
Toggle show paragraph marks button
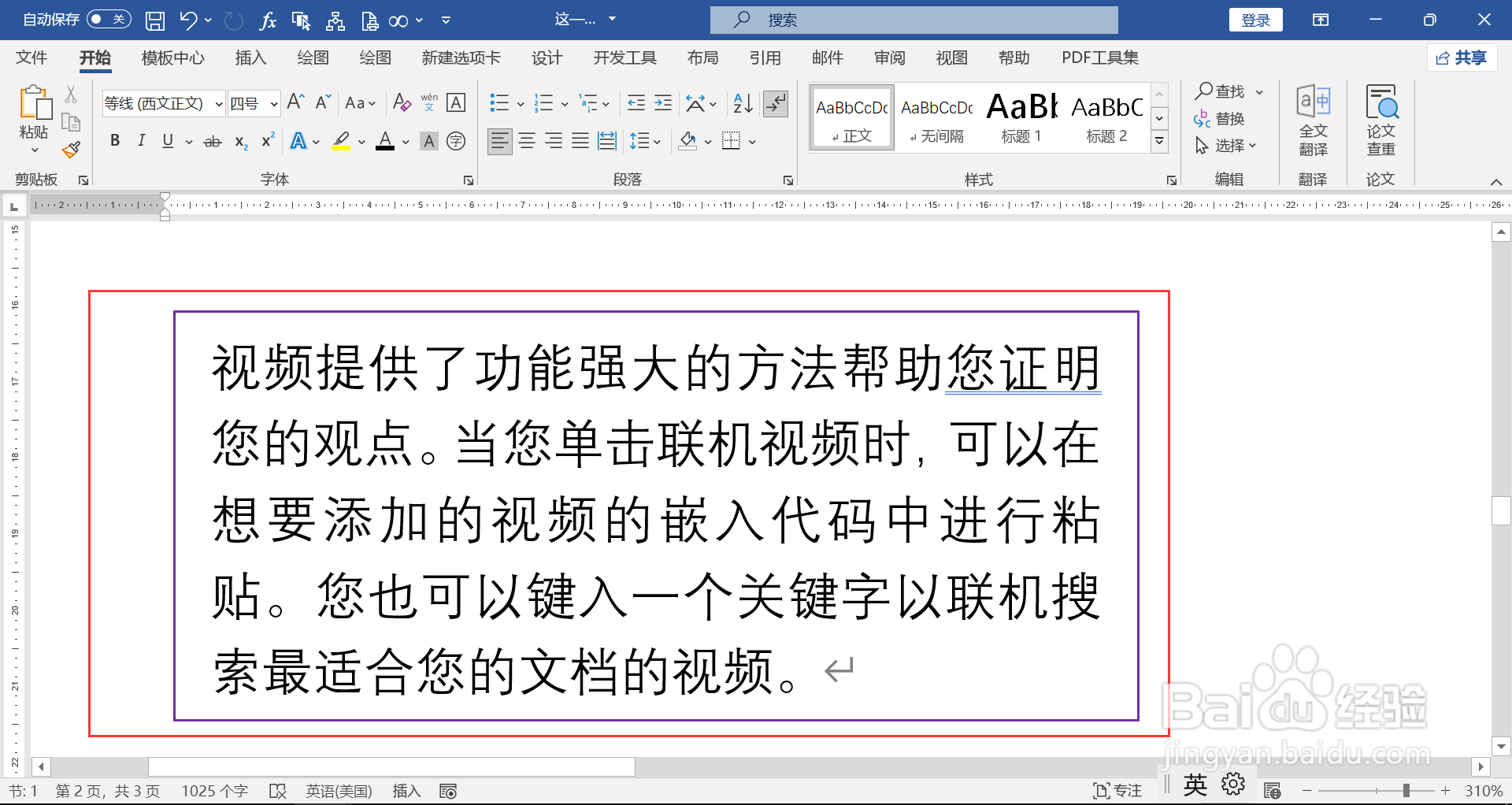point(776,102)
